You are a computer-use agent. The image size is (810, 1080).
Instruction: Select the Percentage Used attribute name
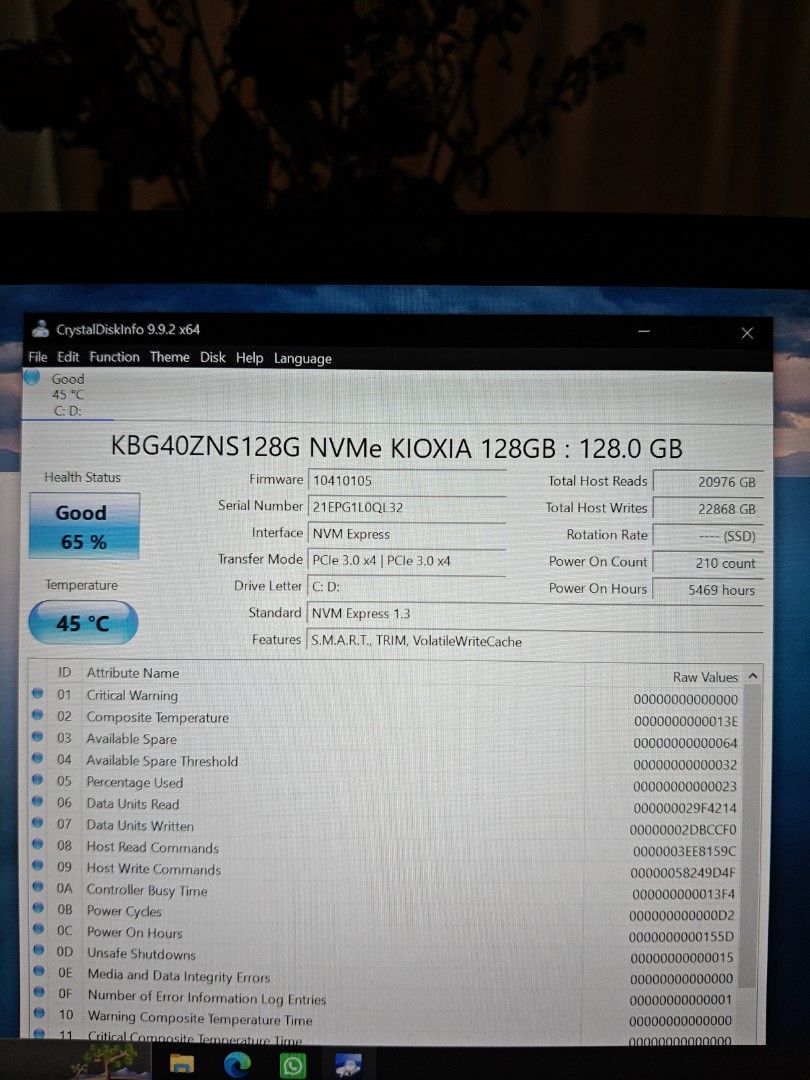tap(134, 782)
